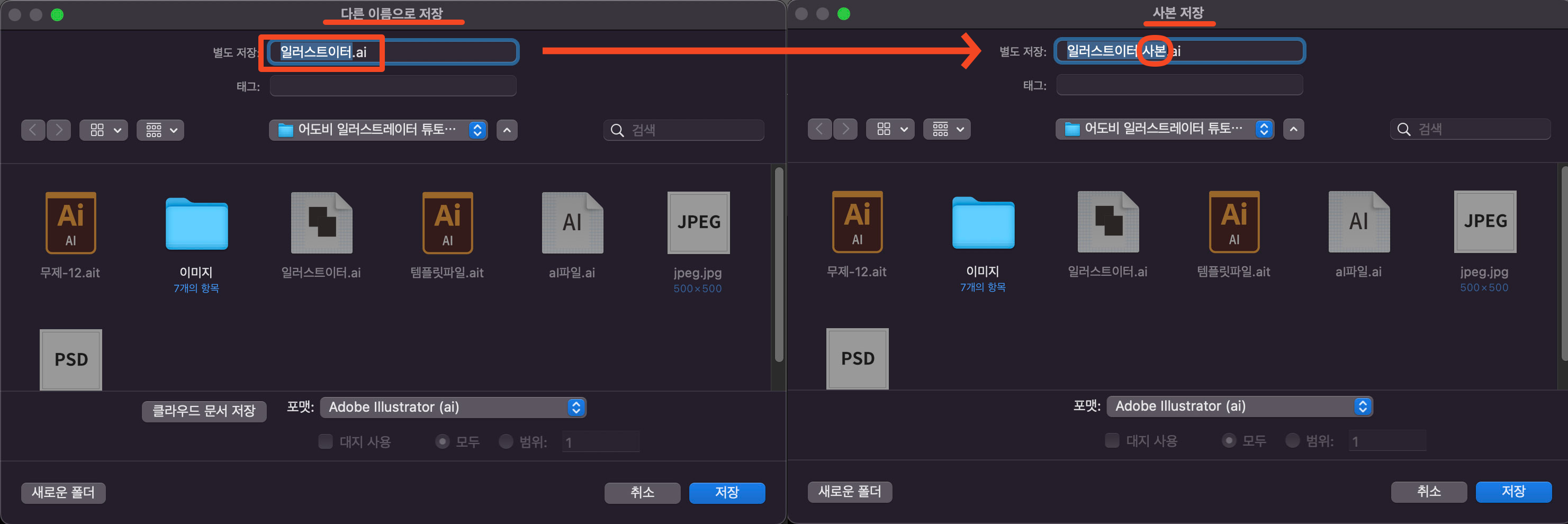This screenshot has width=1568, height=524.
Task: Select ai파일.ai in Save As dialog
Action: [x=572, y=223]
